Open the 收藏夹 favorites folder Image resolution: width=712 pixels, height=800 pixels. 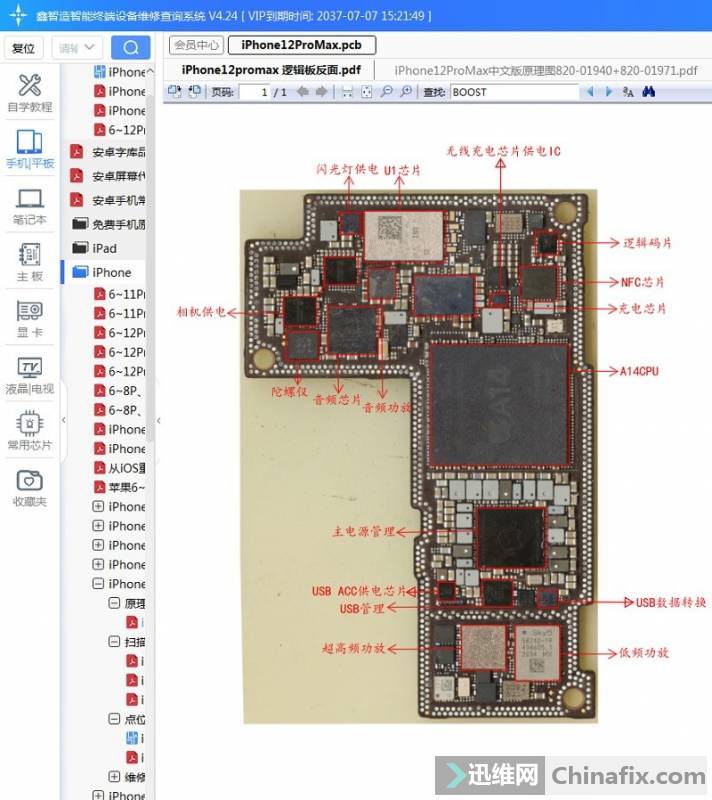tap(30, 488)
